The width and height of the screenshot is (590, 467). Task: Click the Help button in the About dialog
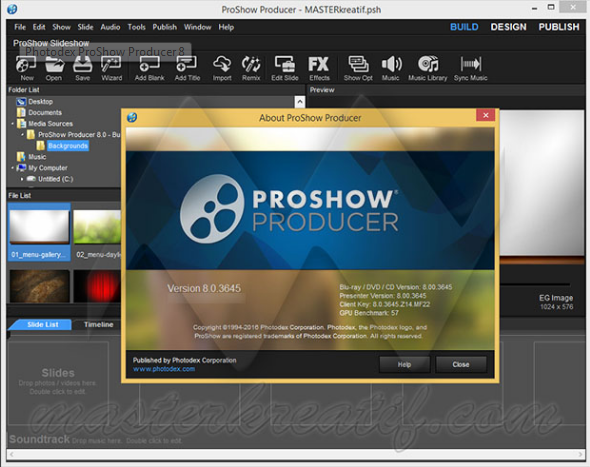(x=404, y=364)
